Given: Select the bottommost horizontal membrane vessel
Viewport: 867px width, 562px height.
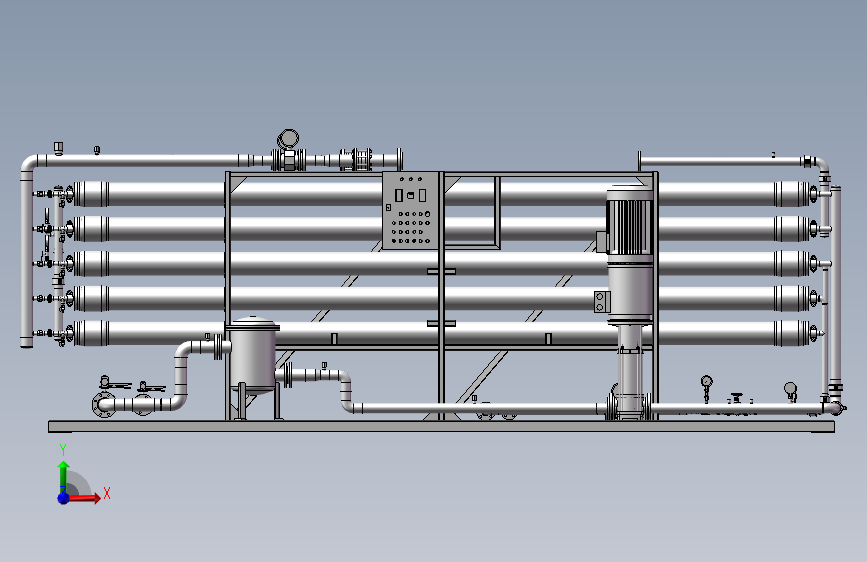Looking at the screenshot, I should pos(442,333).
